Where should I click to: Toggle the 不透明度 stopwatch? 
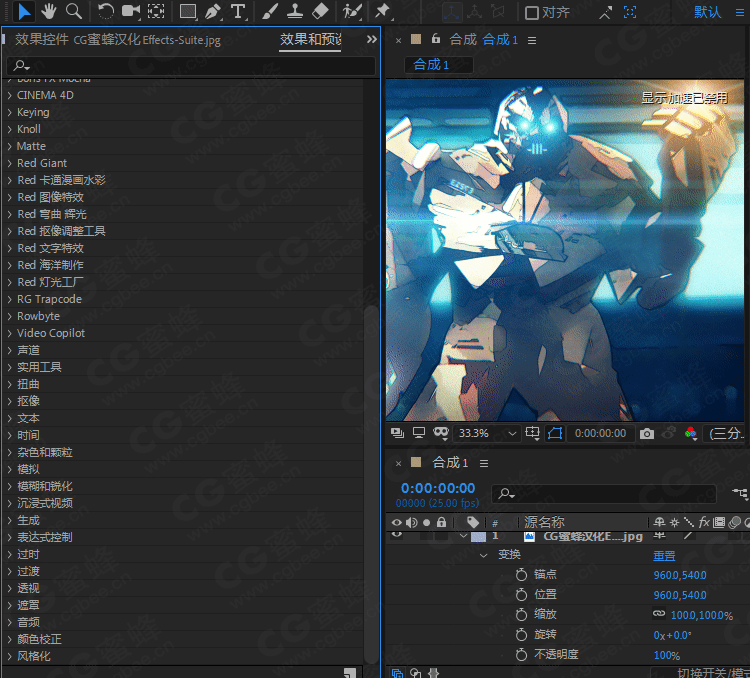coord(521,655)
